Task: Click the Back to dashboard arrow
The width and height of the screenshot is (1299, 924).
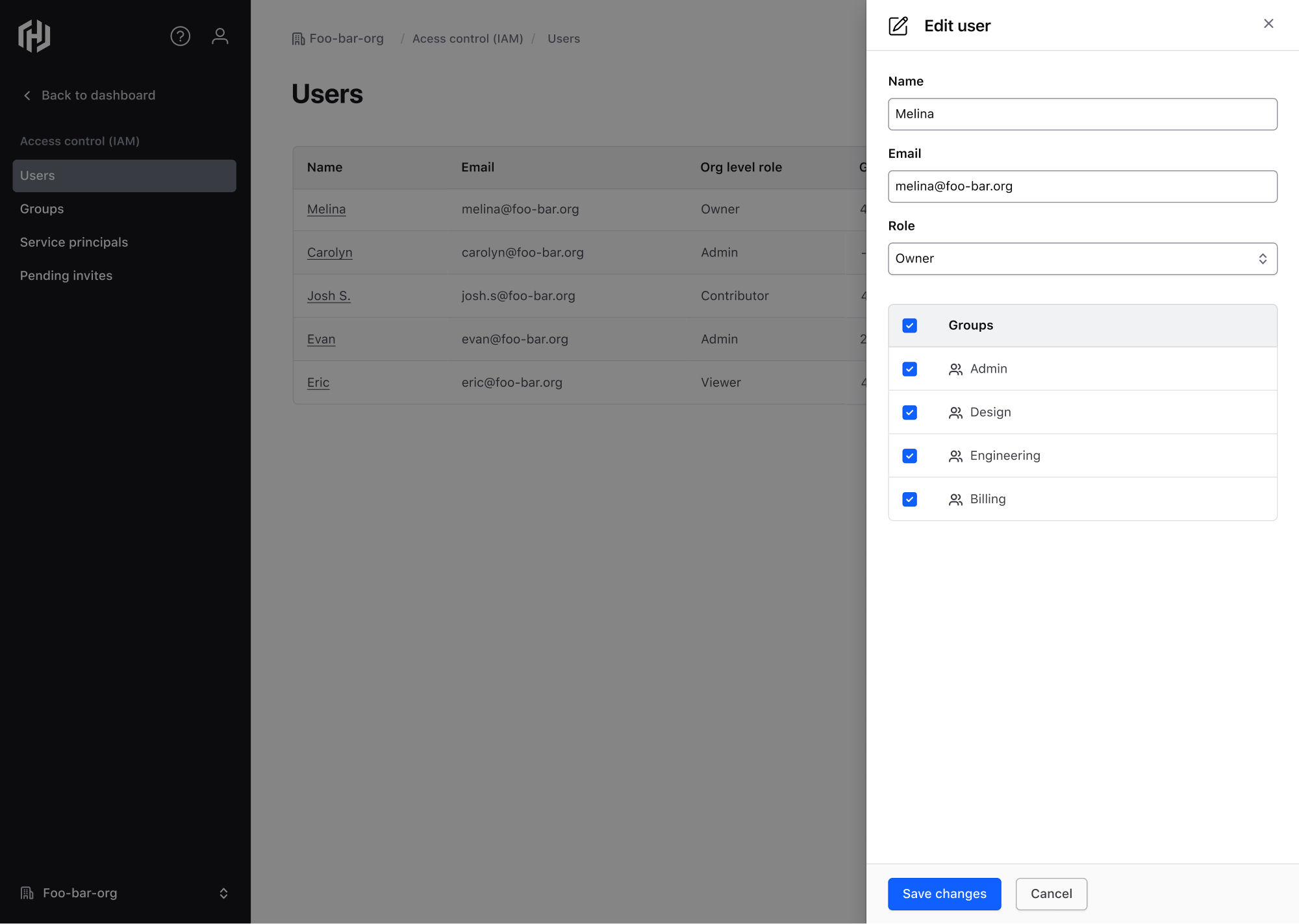Action: (27, 95)
